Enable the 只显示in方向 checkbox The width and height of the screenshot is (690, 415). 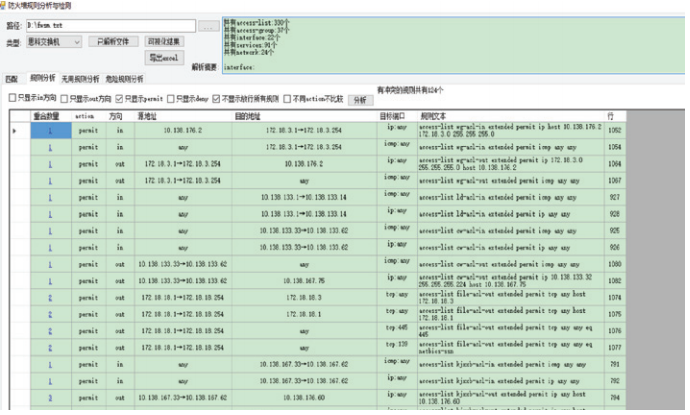pos(12,99)
